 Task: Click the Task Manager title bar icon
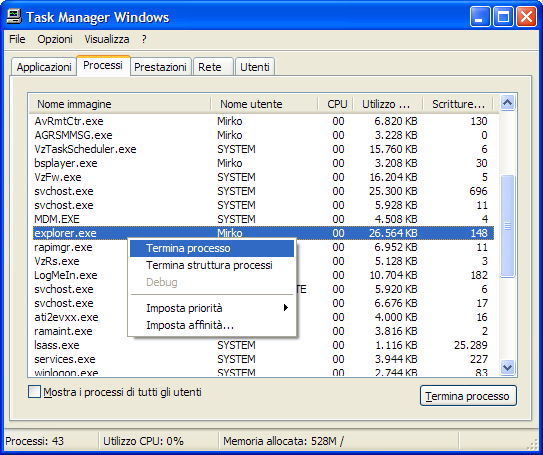point(14,16)
